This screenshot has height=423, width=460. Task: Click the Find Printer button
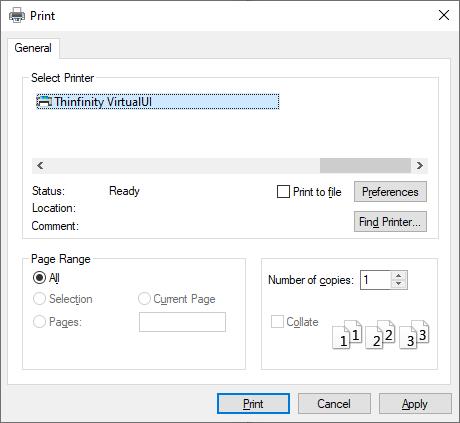(390, 222)
